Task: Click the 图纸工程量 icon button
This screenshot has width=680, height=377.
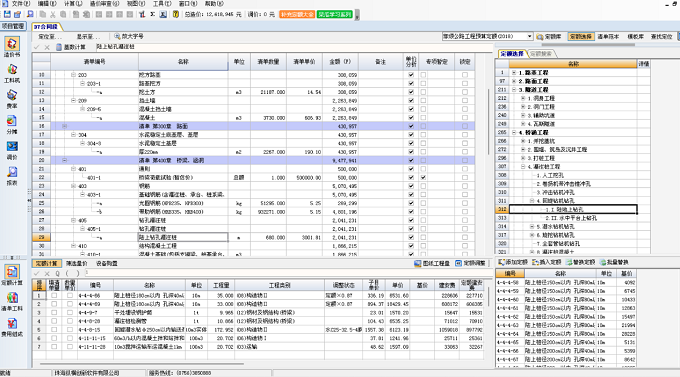Action: click(432, 263)
